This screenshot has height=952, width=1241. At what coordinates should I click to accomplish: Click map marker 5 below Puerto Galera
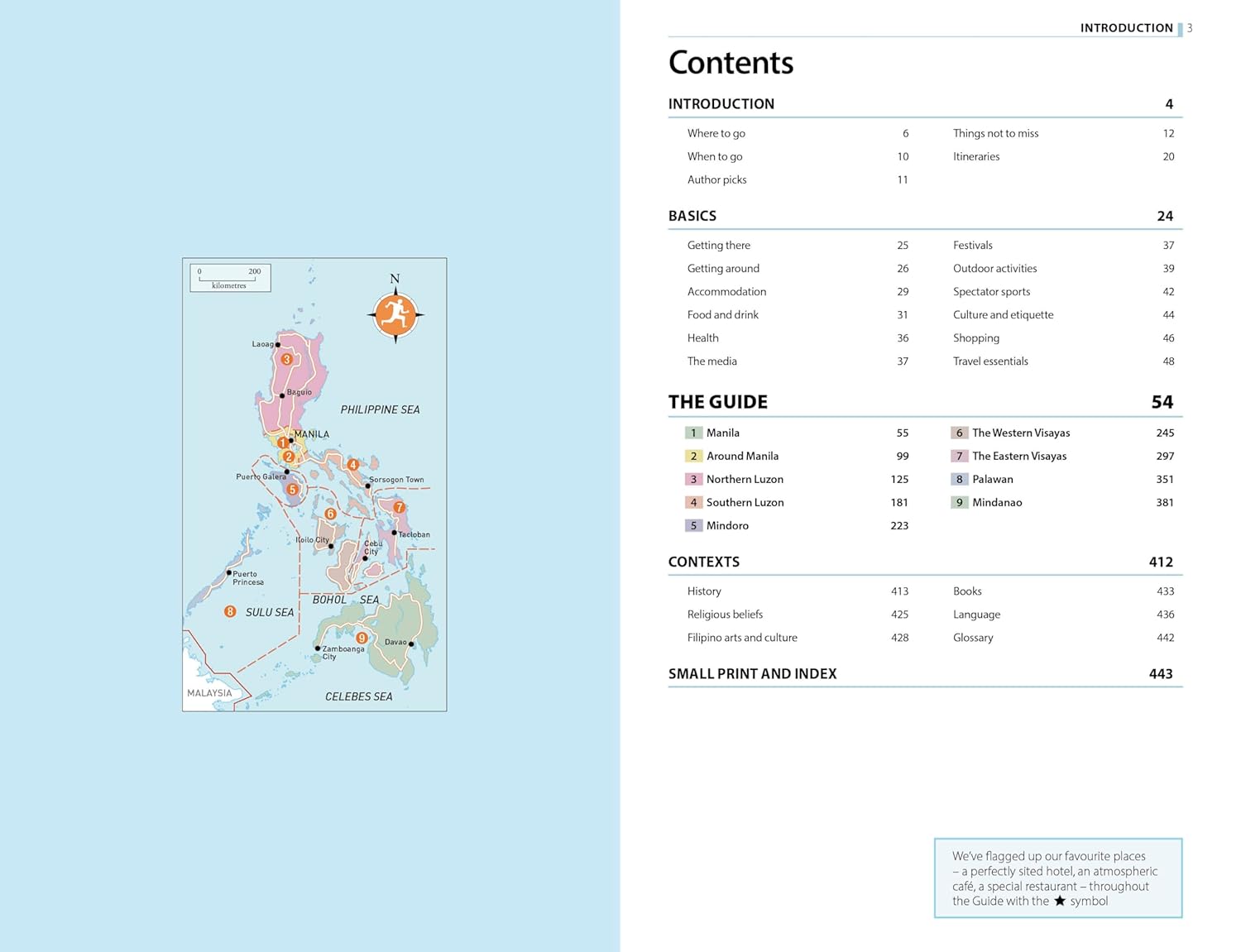click(x=292, y=489)
